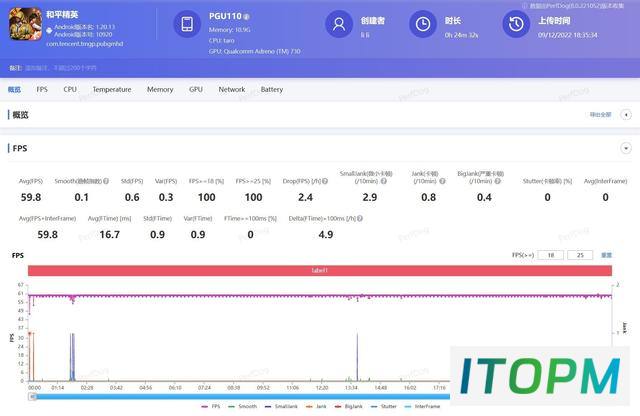Image resolution: width=640 pixels, height=416 pixels.
Task: Click the upload time history icon
Action: [516, 24]
